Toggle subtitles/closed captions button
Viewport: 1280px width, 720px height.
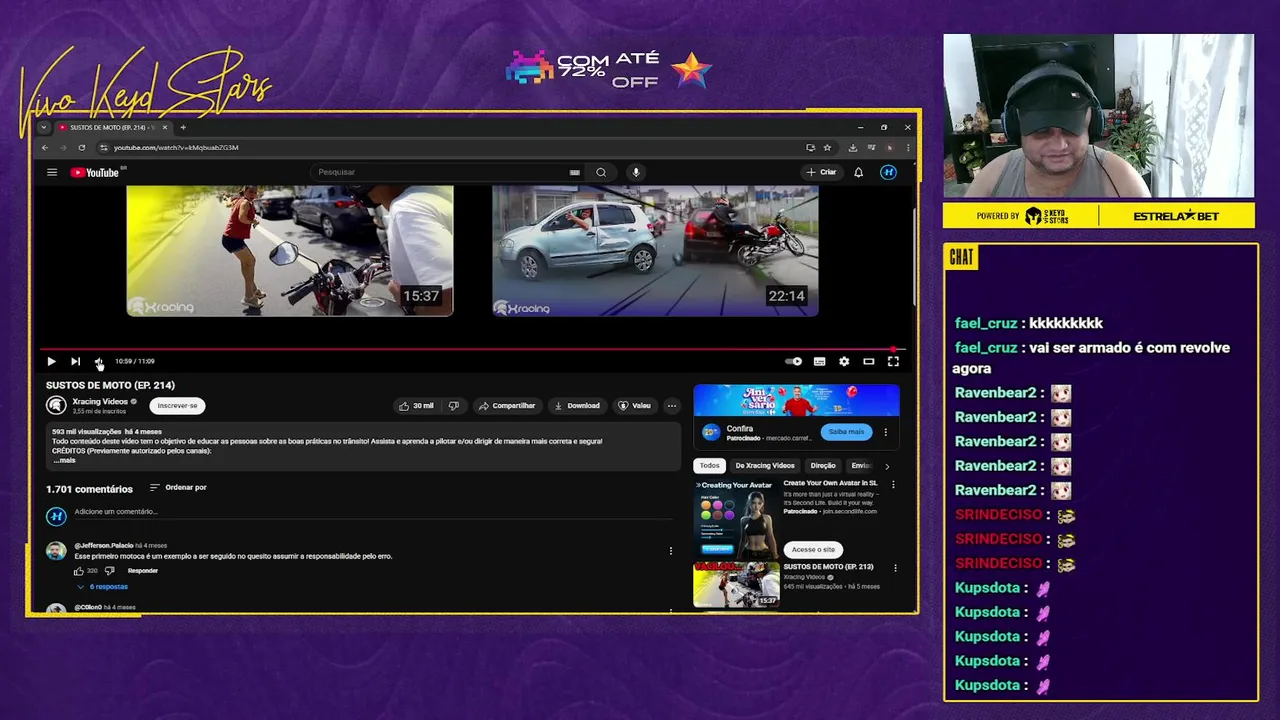coord(819,361)
